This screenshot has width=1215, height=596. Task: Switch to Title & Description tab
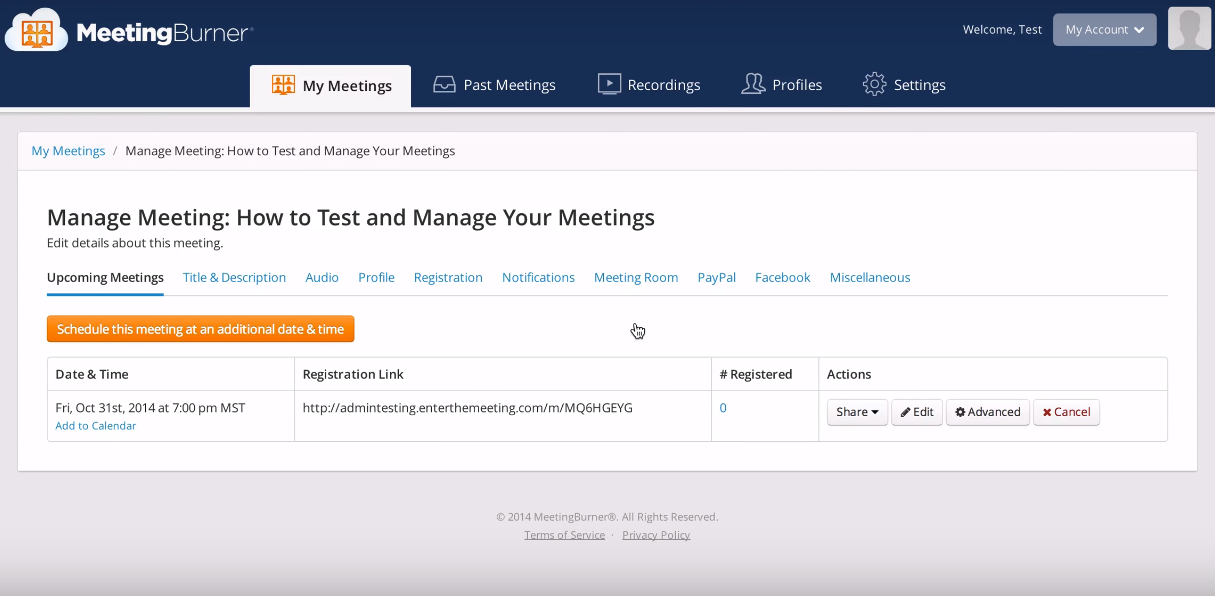click(234, 278)
